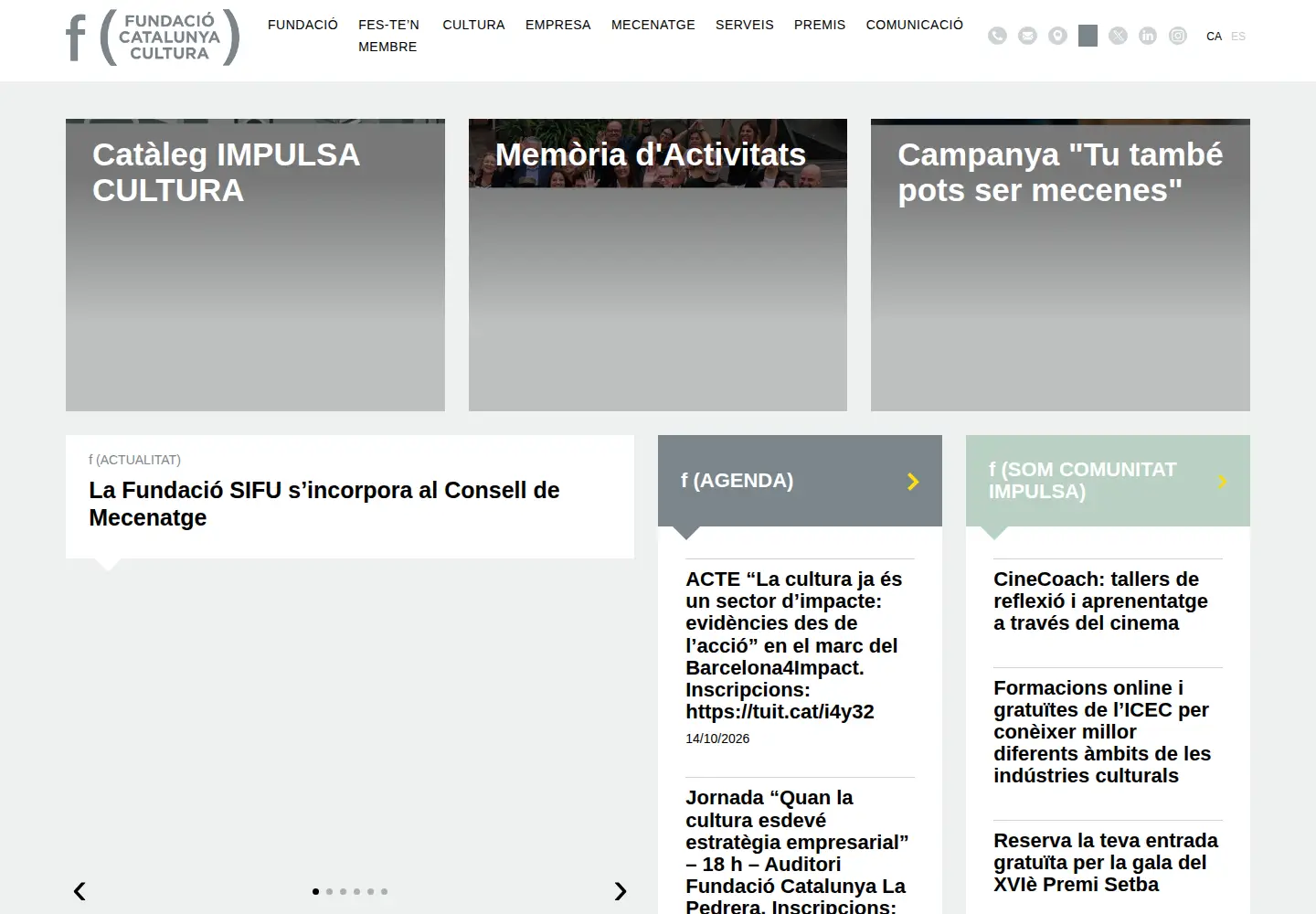Select the second carousel pagination dot
This screenshot has width=1316, height=914.
pyautogui.click(x=329, y=891)
